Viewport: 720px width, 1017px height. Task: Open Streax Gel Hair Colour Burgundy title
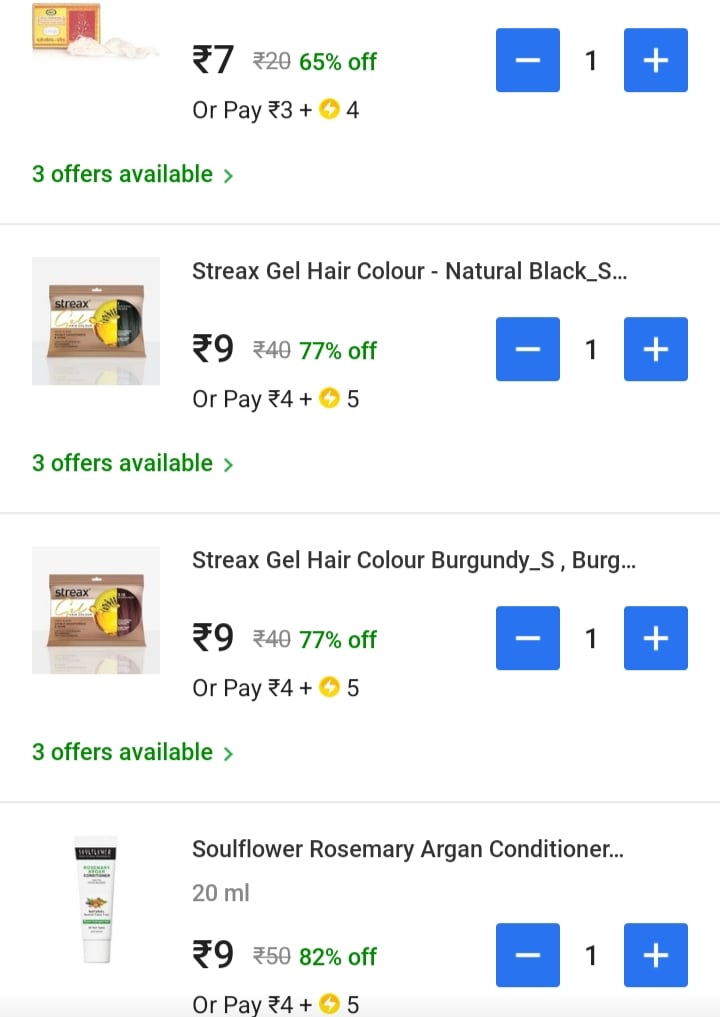413,560
